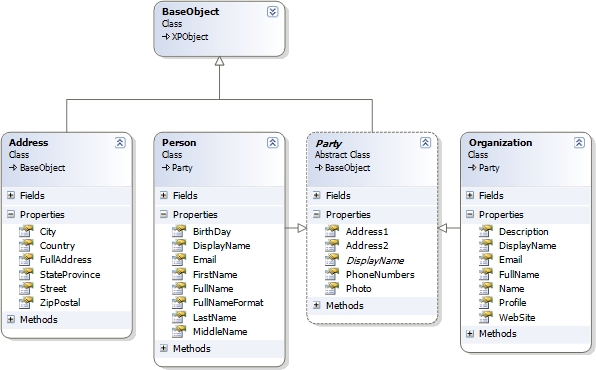Select FullAddress property icon

(x=26, y=259)
